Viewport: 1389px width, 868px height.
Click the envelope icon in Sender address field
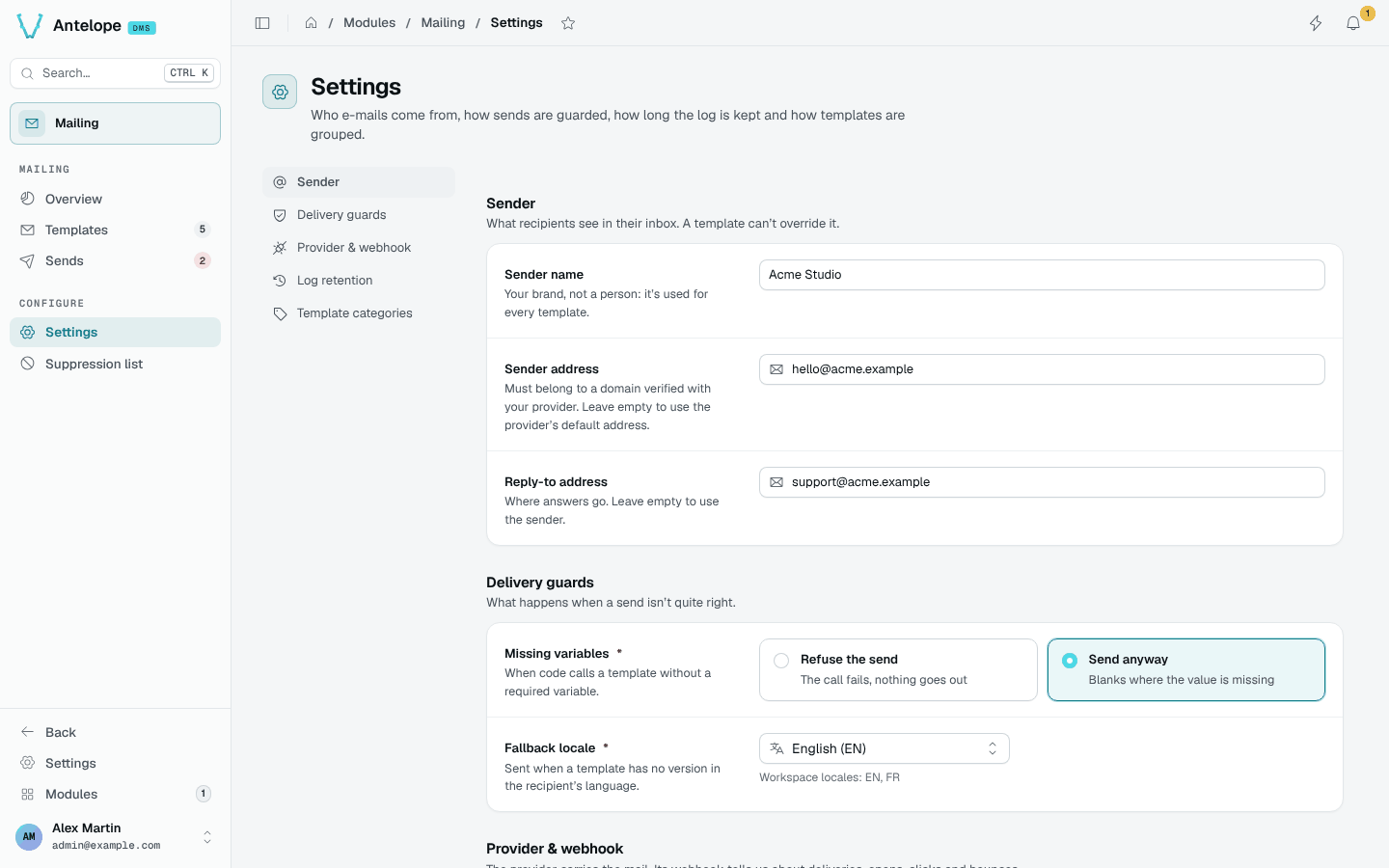coord(776,369)
